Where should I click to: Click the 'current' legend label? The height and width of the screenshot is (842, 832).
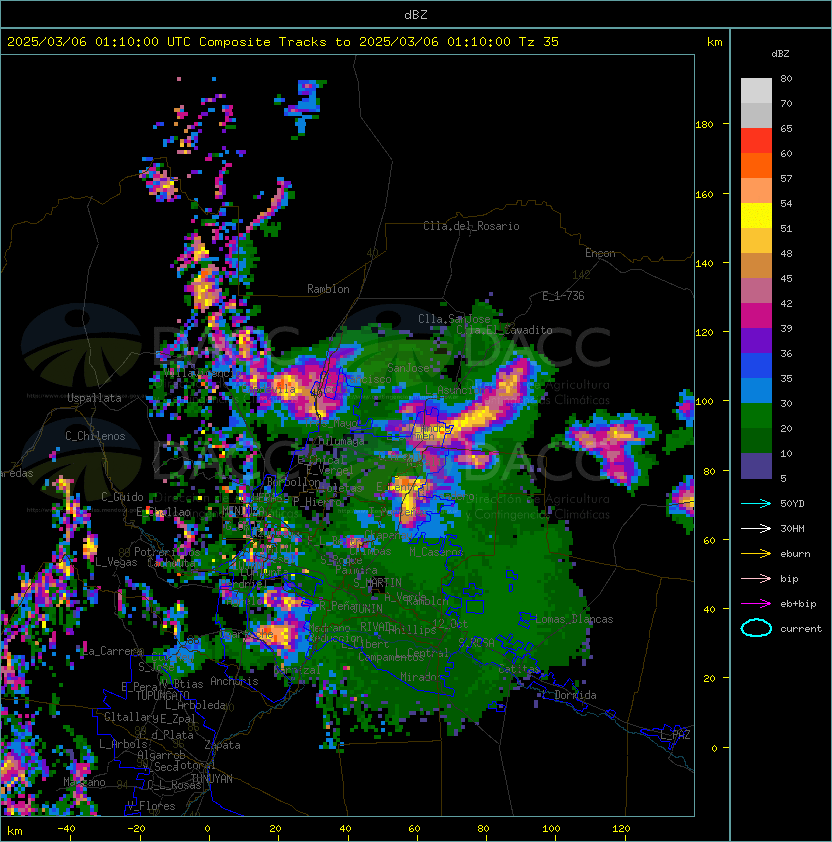801,629
